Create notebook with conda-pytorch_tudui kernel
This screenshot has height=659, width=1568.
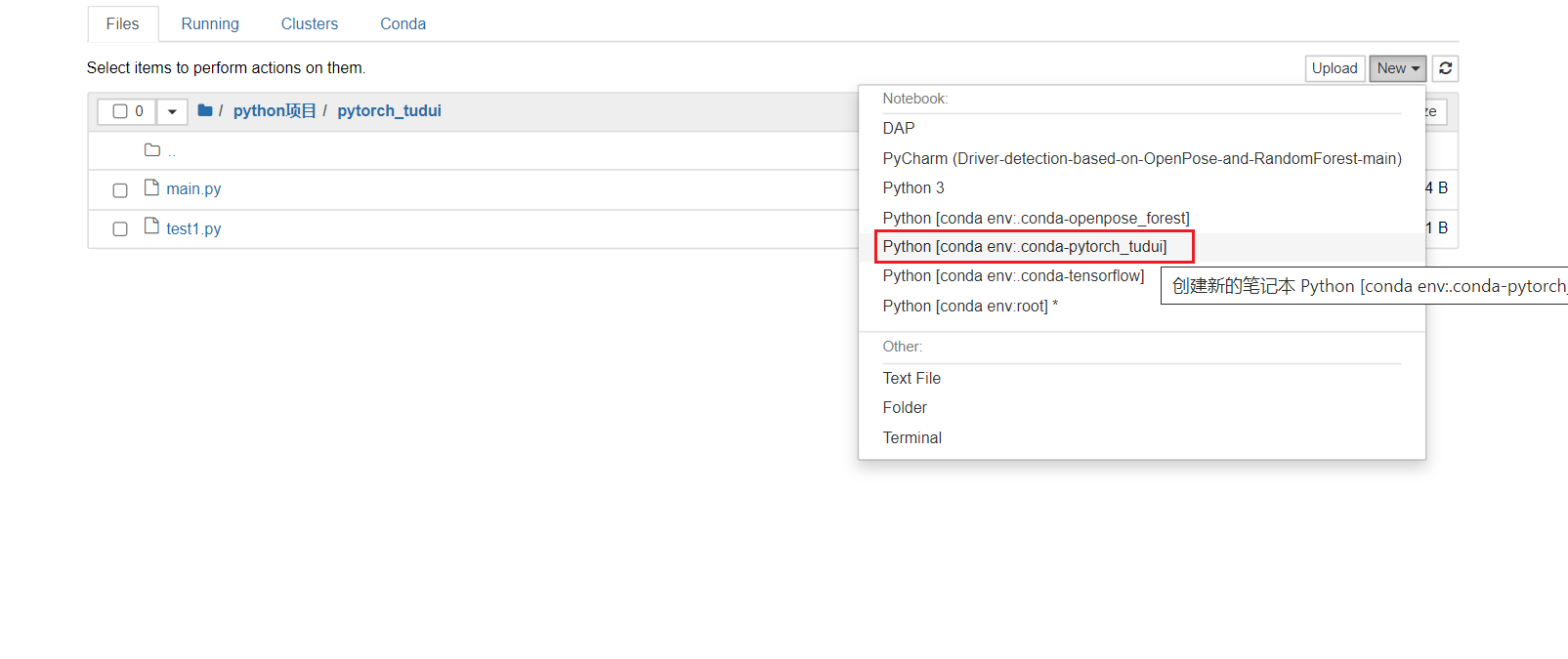(1025, 247)
